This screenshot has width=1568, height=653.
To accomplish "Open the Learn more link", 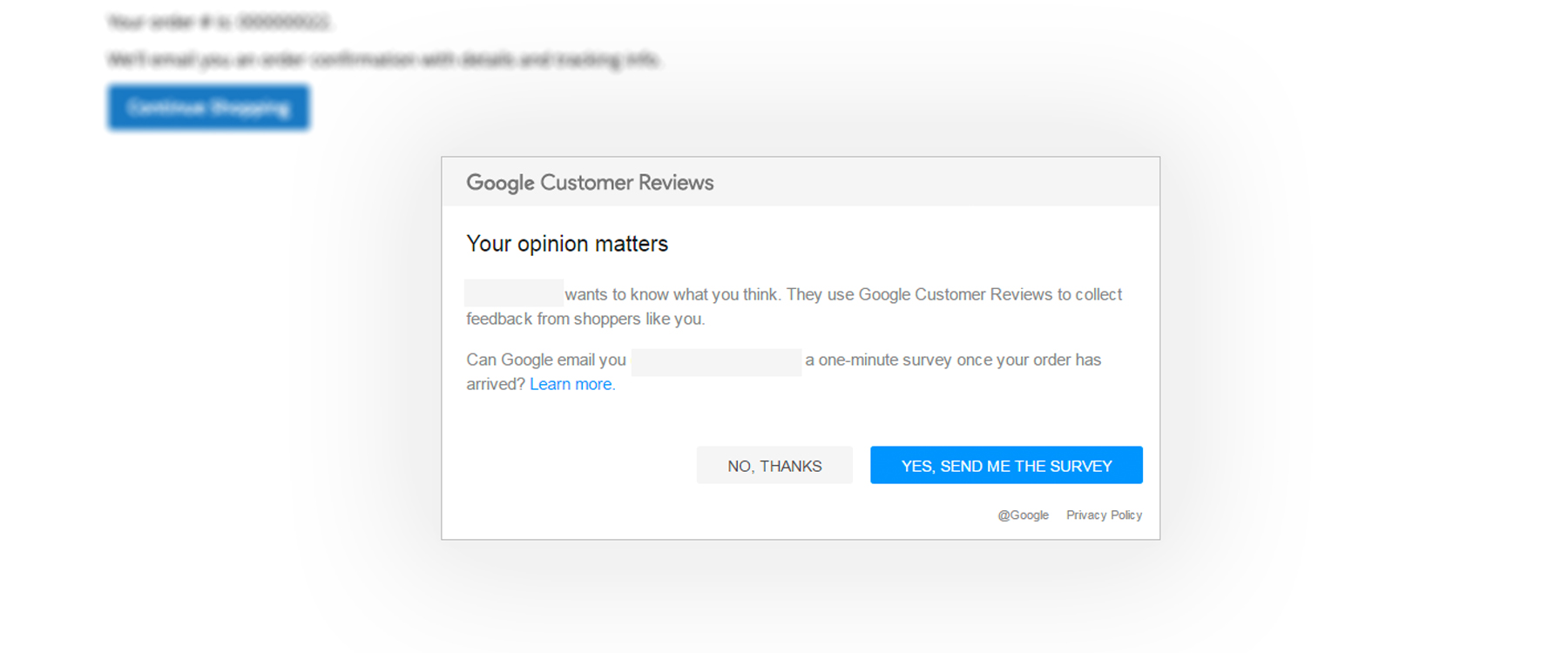I will tap(571, 384).
